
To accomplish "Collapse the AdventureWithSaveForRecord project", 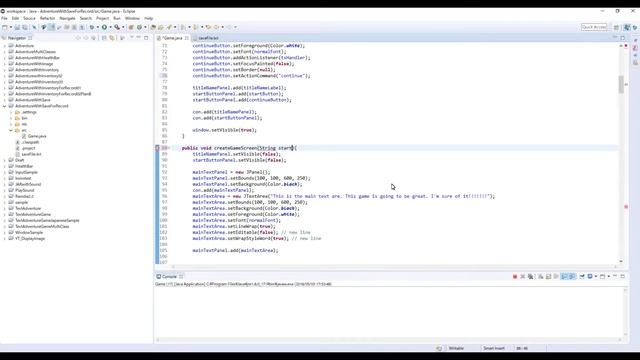I will [x=5, y=106].
